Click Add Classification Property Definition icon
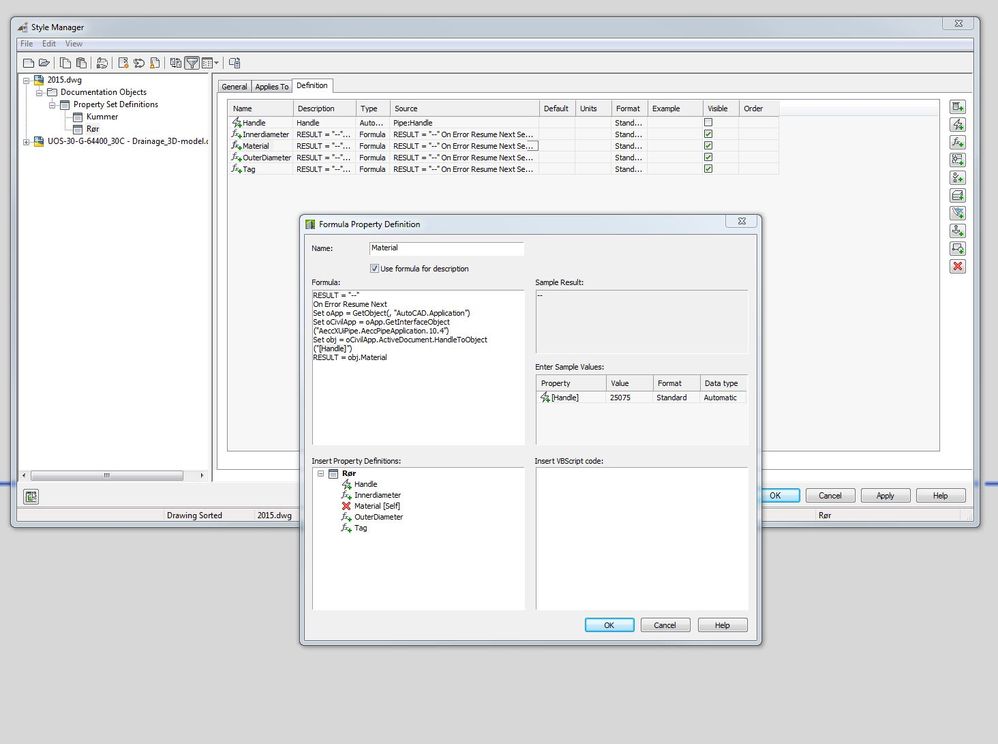This screenshot has width=998, height=744. point(957,178)
